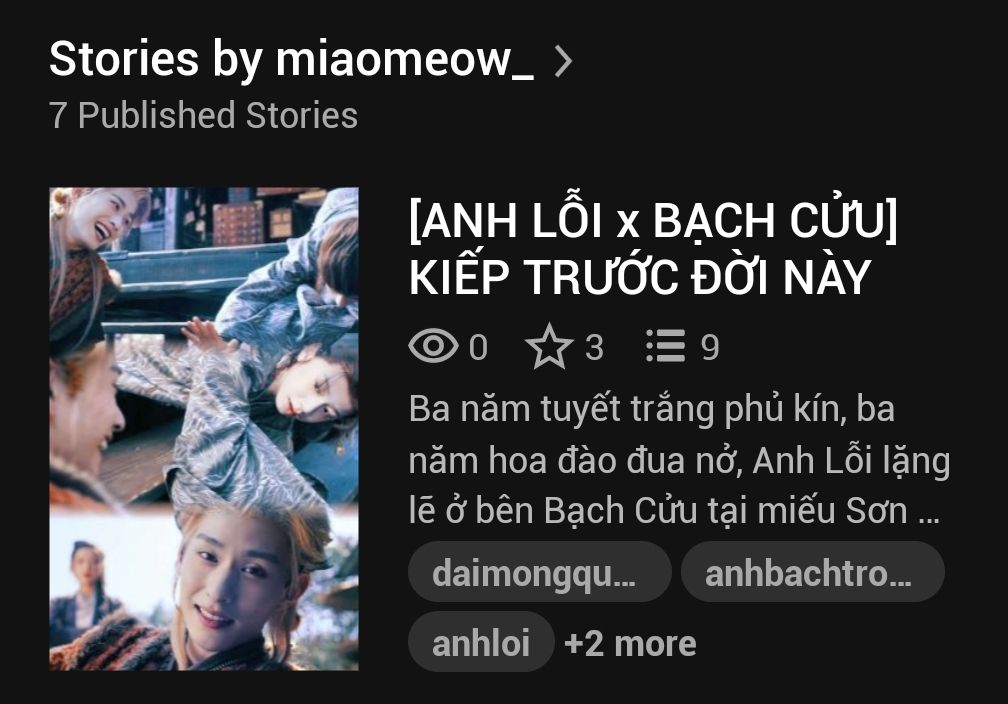Screen dimensions: 1008x704
Task: Click the star votes icon
Action: pos(549,346)
